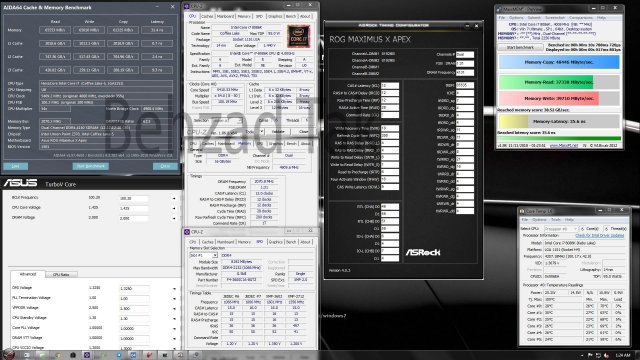This screenshot has width=640, height=360.
Task: Click the BCLK Frequency input field in TurboV
Action: pos(133,198)
